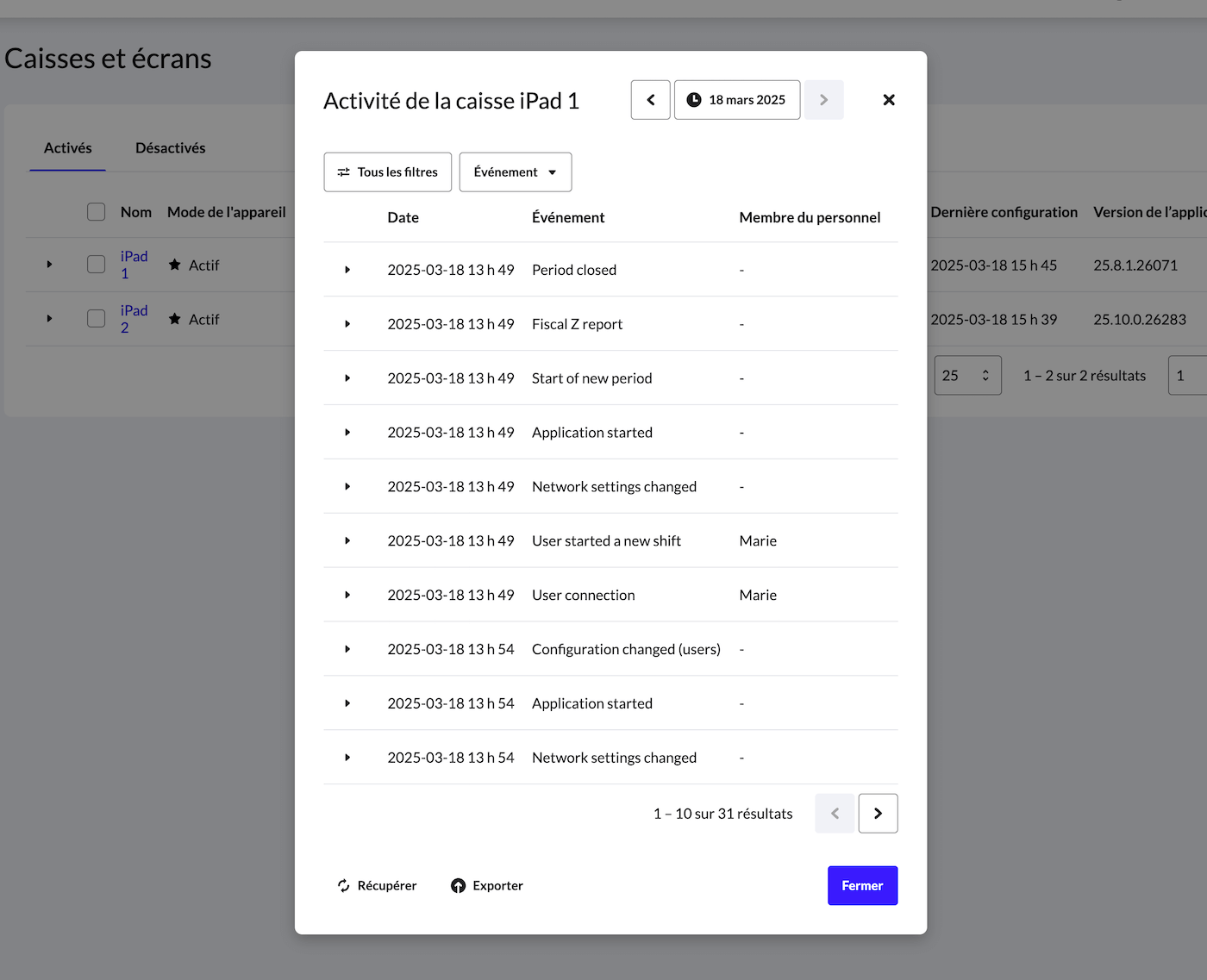
Task: Expand the User connection event row
Action: (347, 595)
